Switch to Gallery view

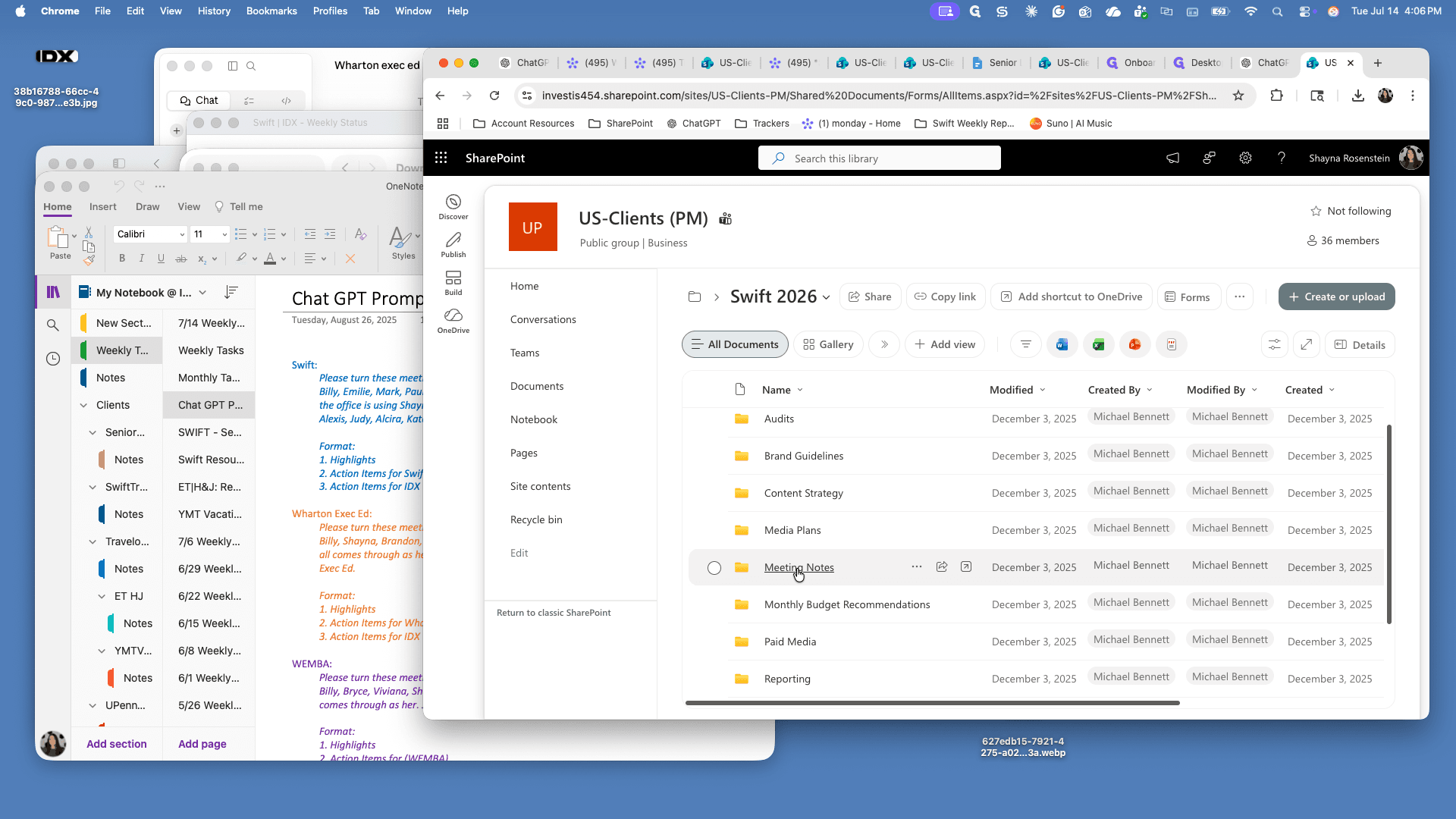(x=828, y=344)
